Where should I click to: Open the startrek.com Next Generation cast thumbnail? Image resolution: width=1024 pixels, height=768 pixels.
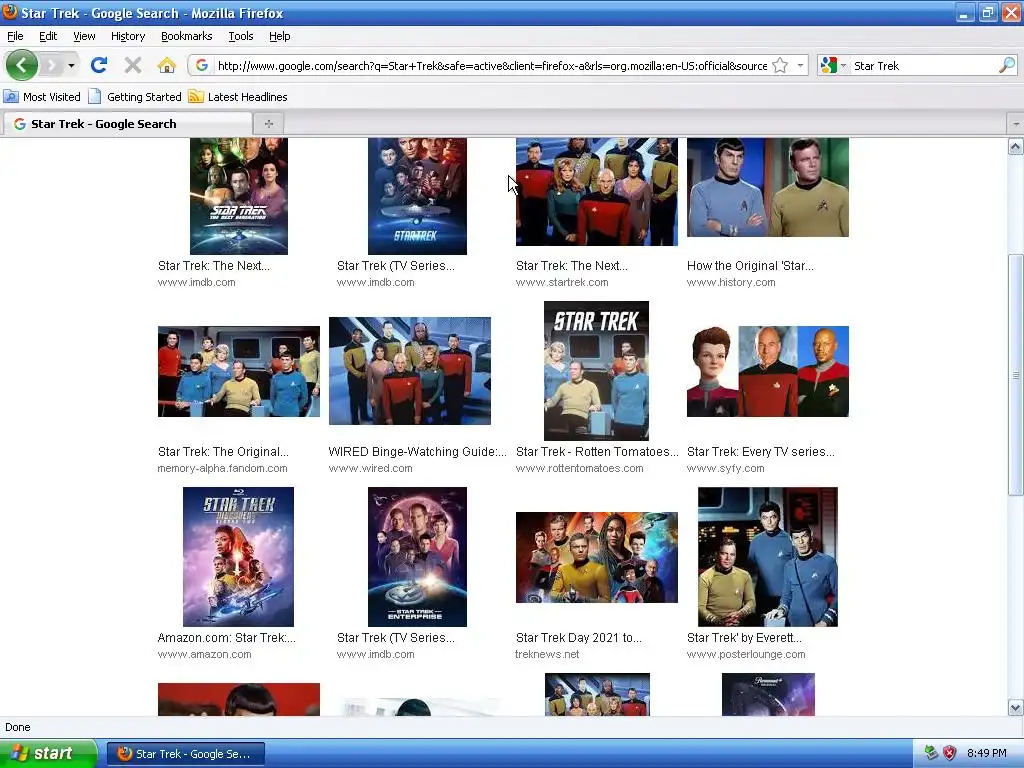click(596, 192)
